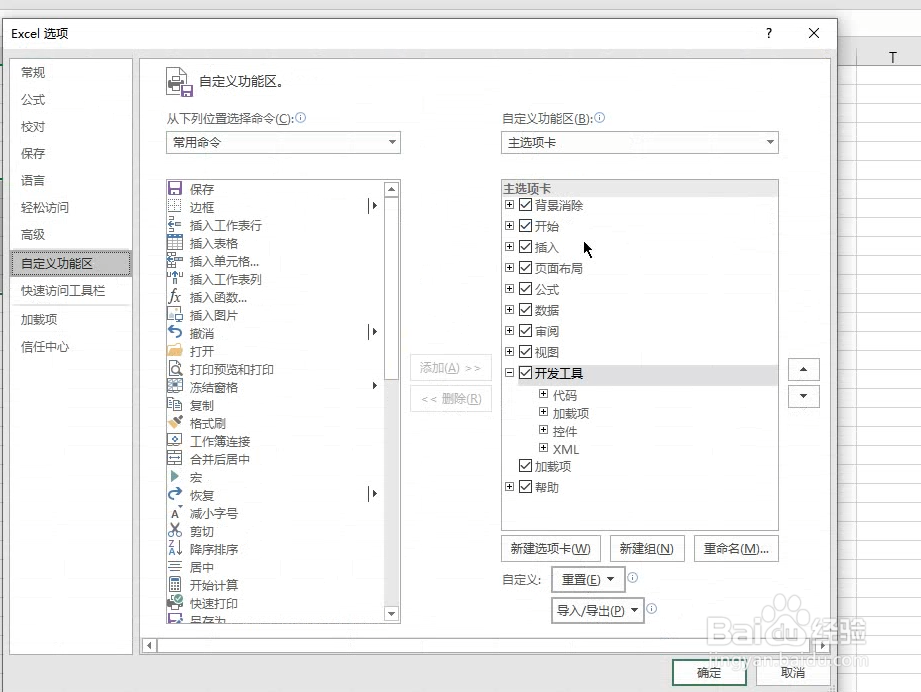This screenshot has height=692, width=921.
Task: Click the Open (打开) folder icon
Action: (x=175, y=351)
